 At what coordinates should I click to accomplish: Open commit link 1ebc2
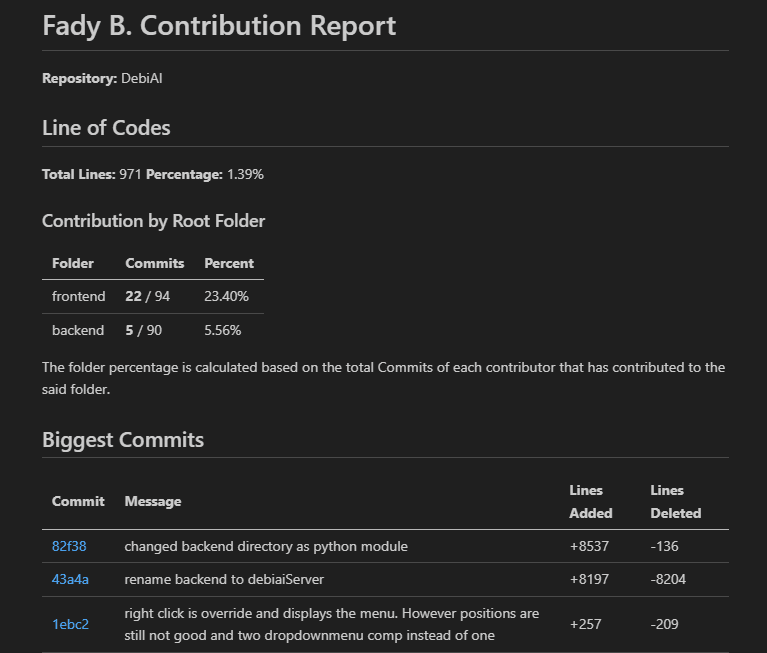[x=70, y=624]
